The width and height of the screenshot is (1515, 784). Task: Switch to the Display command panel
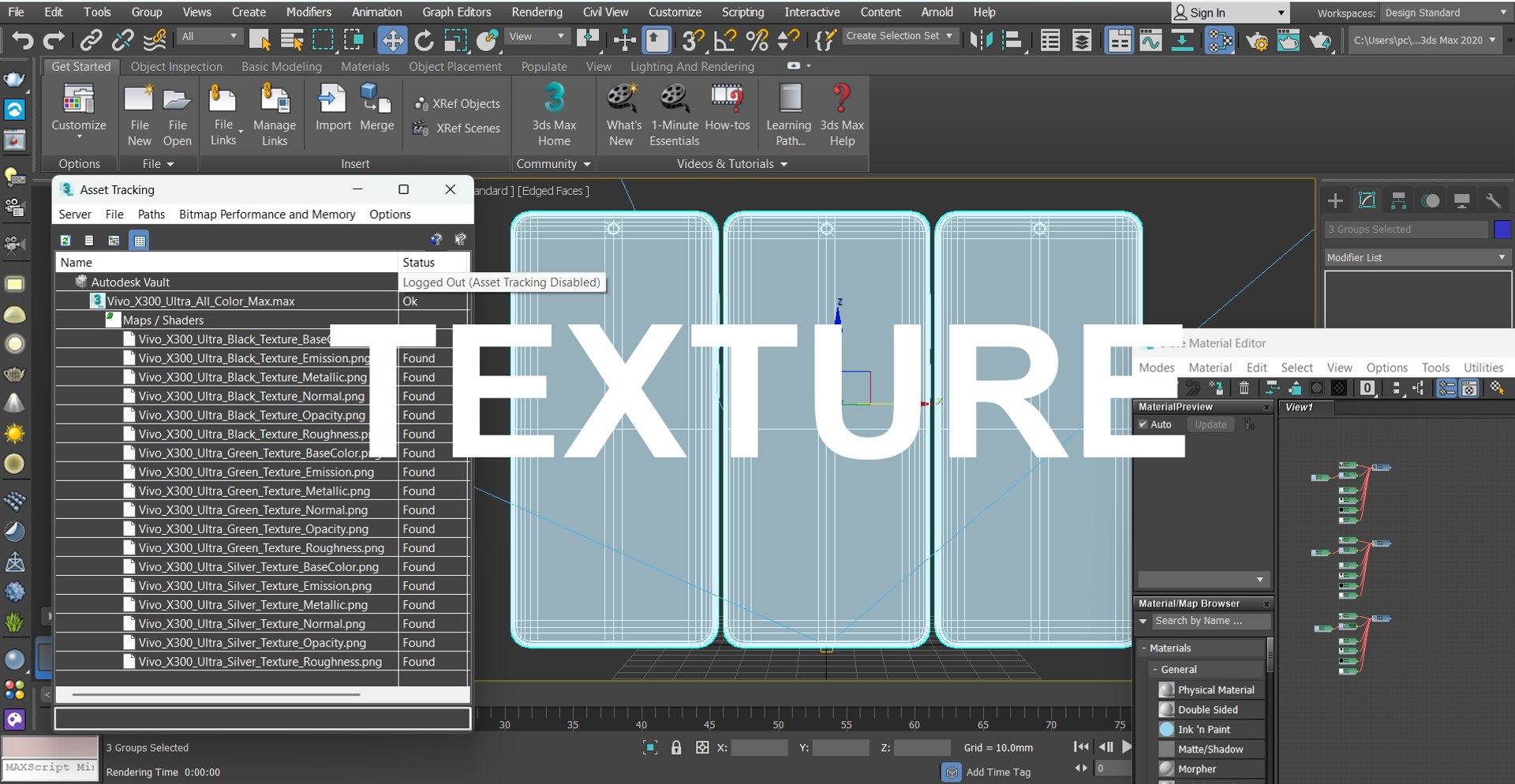click(1461, 200)
